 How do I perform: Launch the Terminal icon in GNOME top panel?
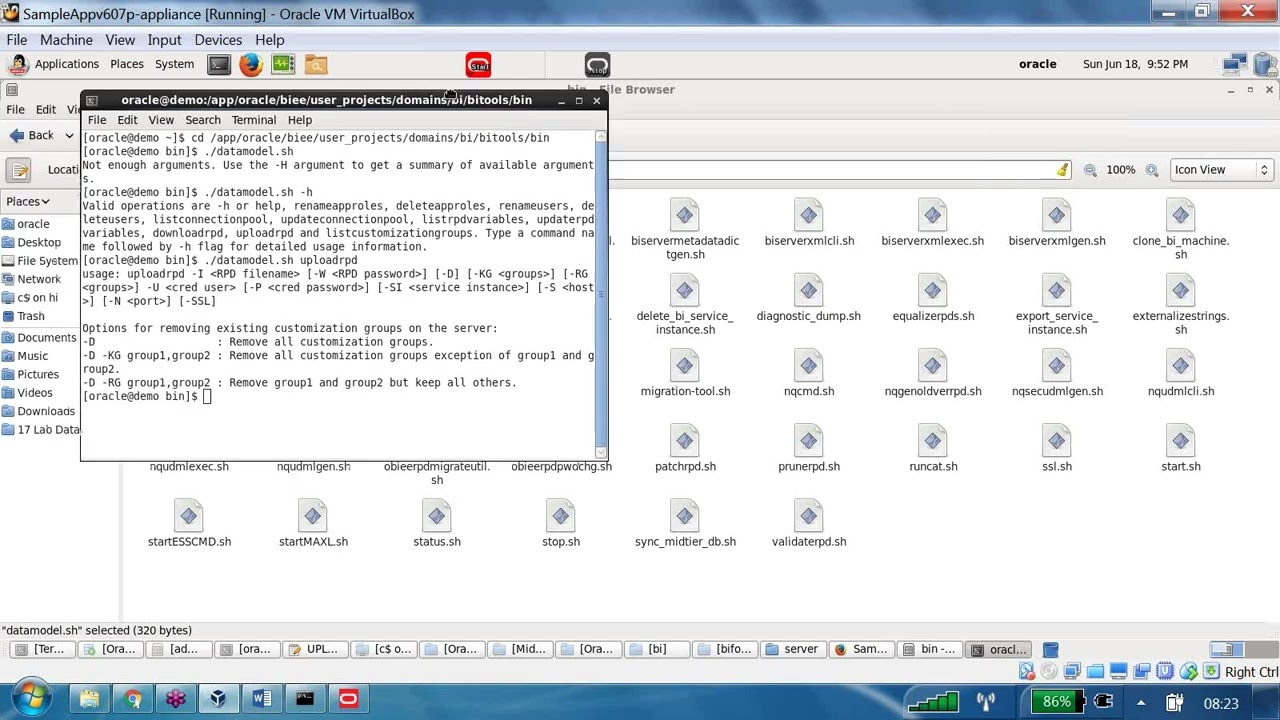tap(219, 65)
